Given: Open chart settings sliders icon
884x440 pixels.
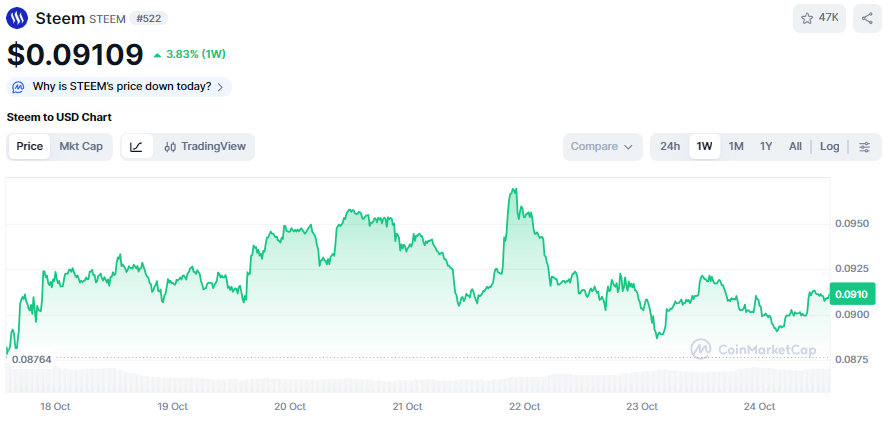Looking at the screenshot, I should [865, 147].
